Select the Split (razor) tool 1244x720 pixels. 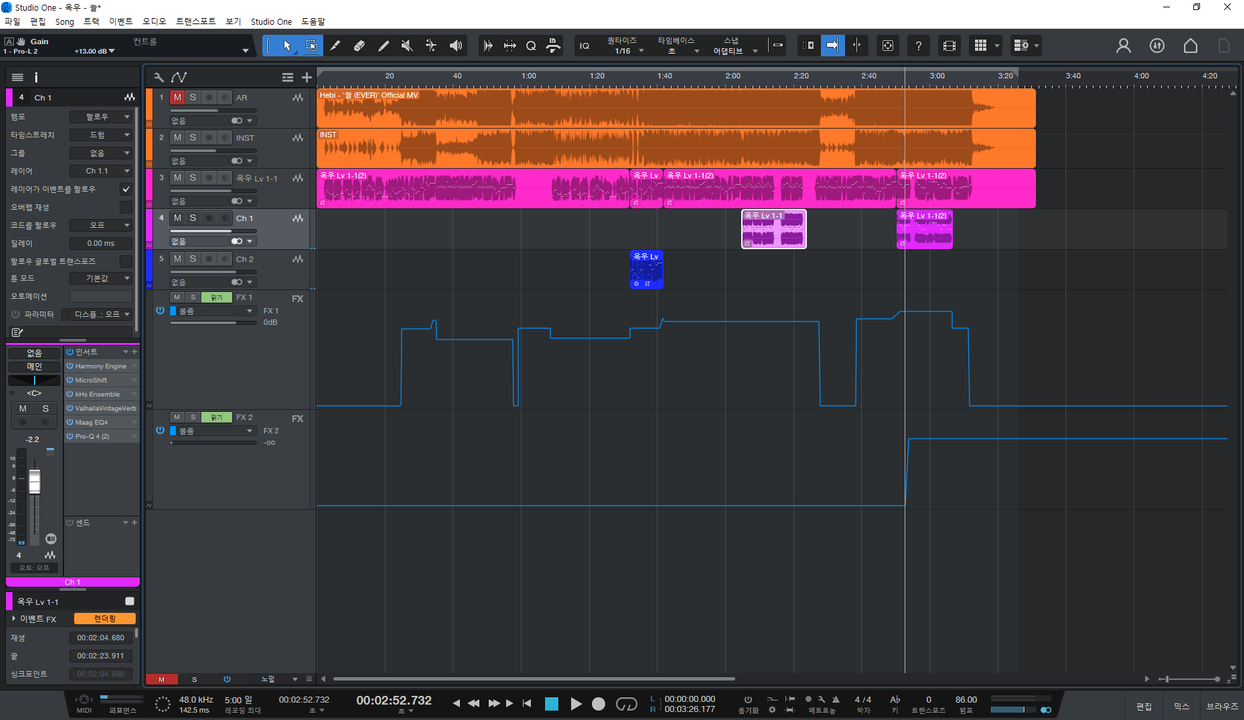[336, 46]
